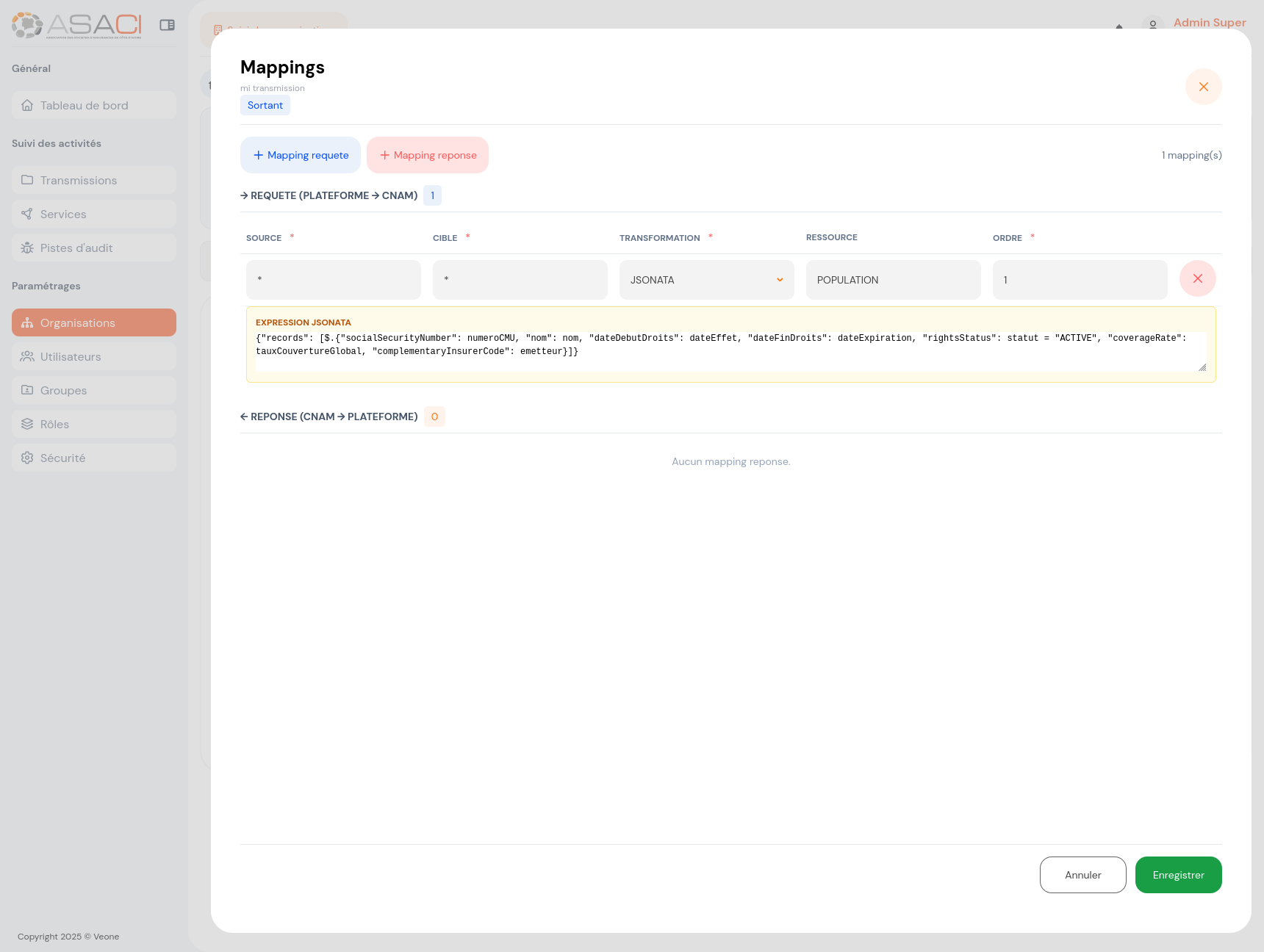The height and width of the screenshot is (952, 1264).
Task: Open the JSONATA transformation dropdown
Action: pos(706,280)
